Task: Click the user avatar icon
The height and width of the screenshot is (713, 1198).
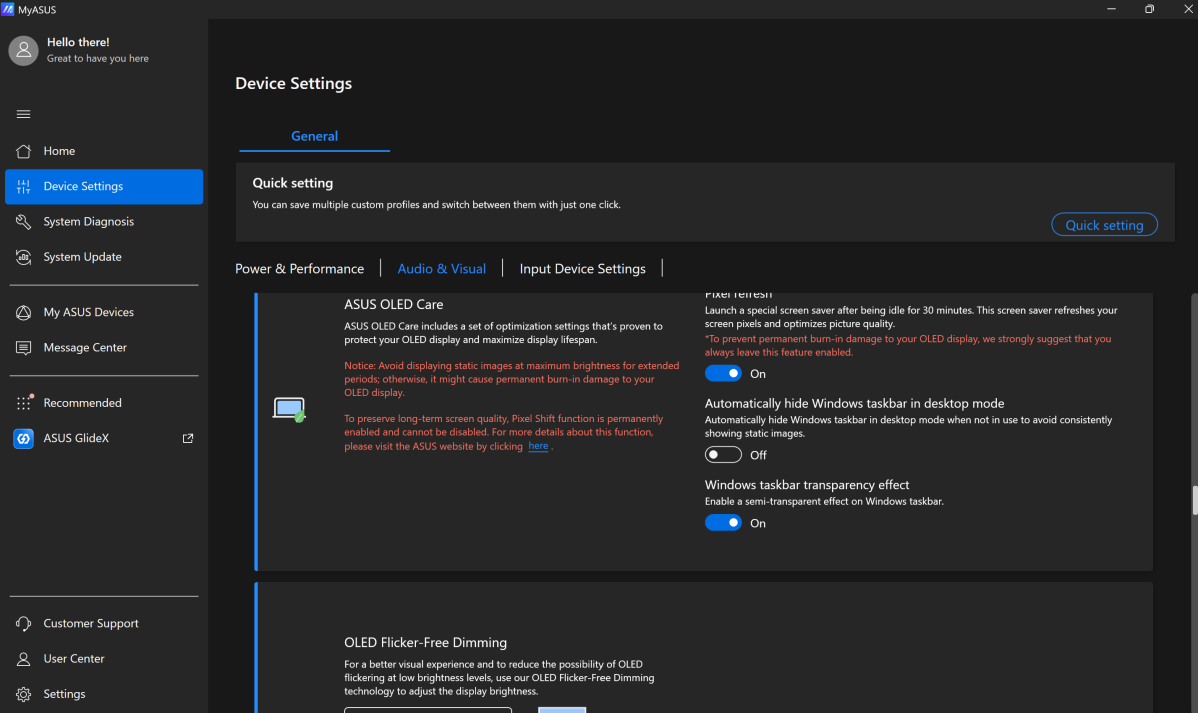Action: click(x=23, y=50)
